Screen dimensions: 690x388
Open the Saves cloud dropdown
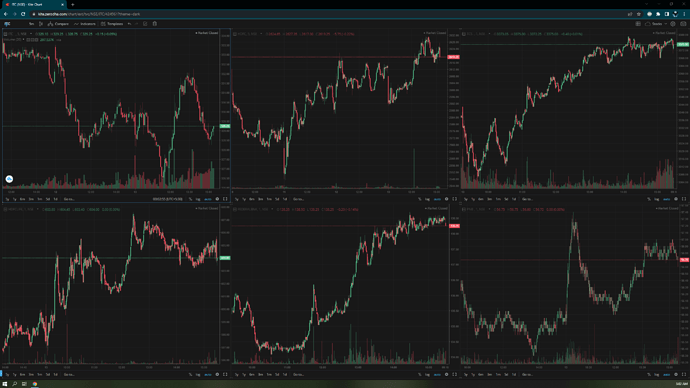[x=656, y=24]
